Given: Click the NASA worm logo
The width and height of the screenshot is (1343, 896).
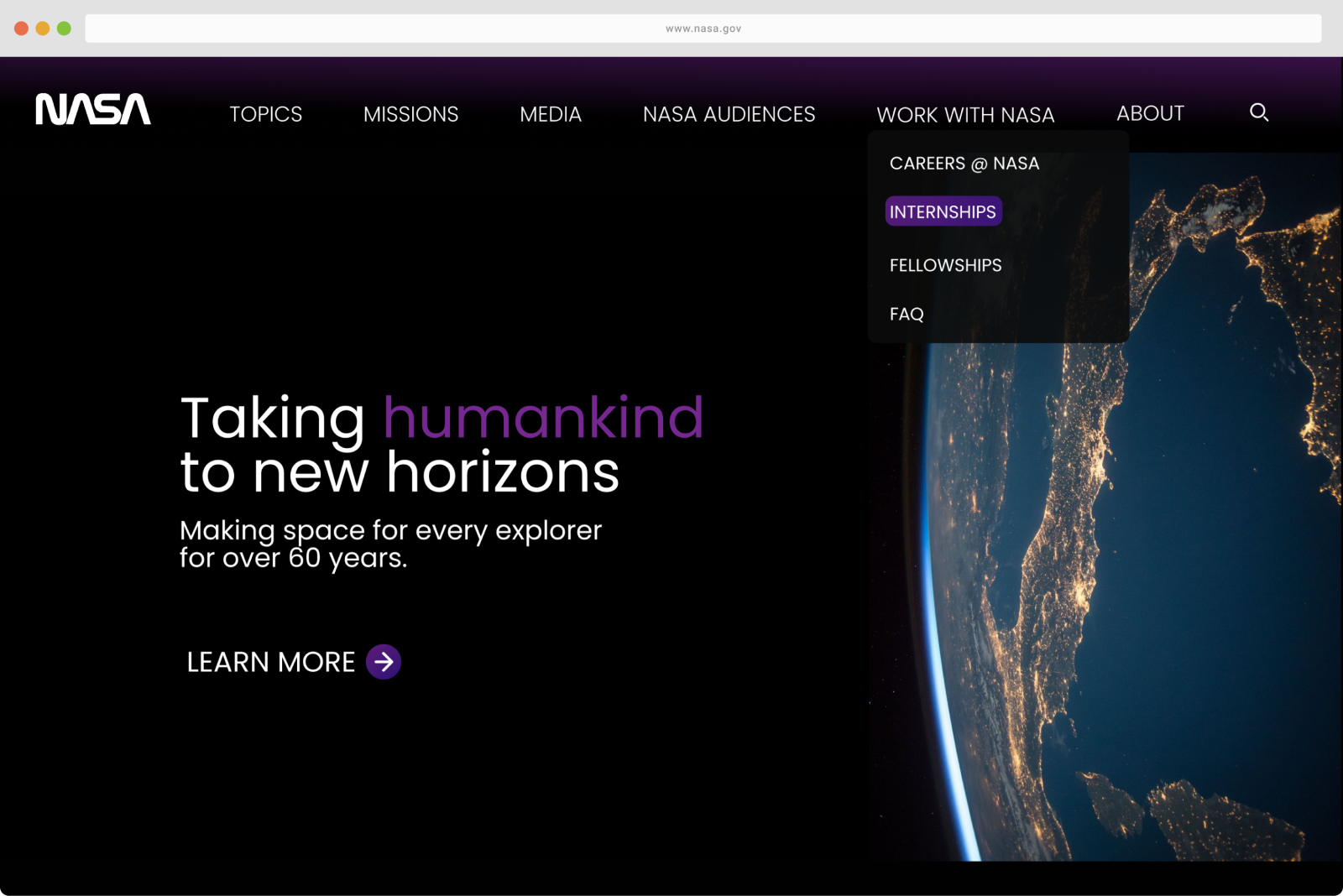Looking at the screenshot, I should pos(93,109).
